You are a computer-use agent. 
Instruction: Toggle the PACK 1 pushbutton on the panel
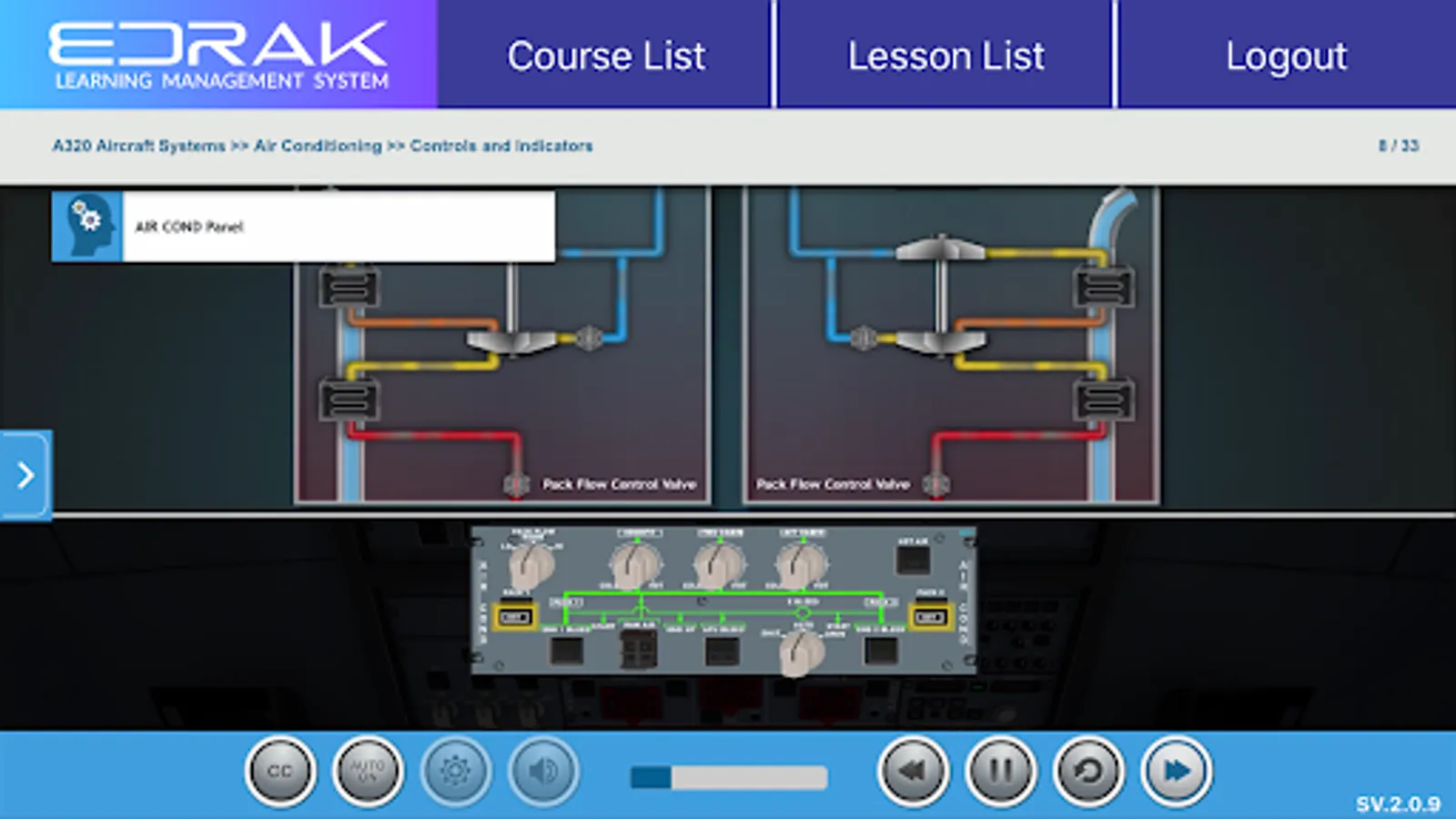click(x=515, y=617)
